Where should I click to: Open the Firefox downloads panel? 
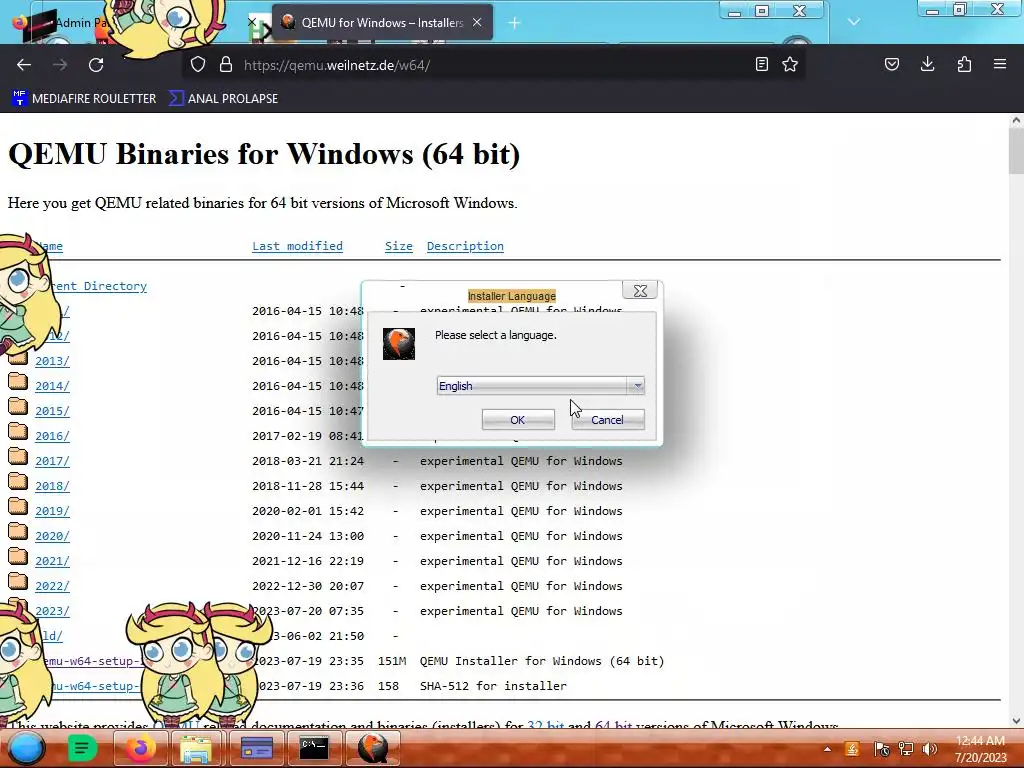927,64
